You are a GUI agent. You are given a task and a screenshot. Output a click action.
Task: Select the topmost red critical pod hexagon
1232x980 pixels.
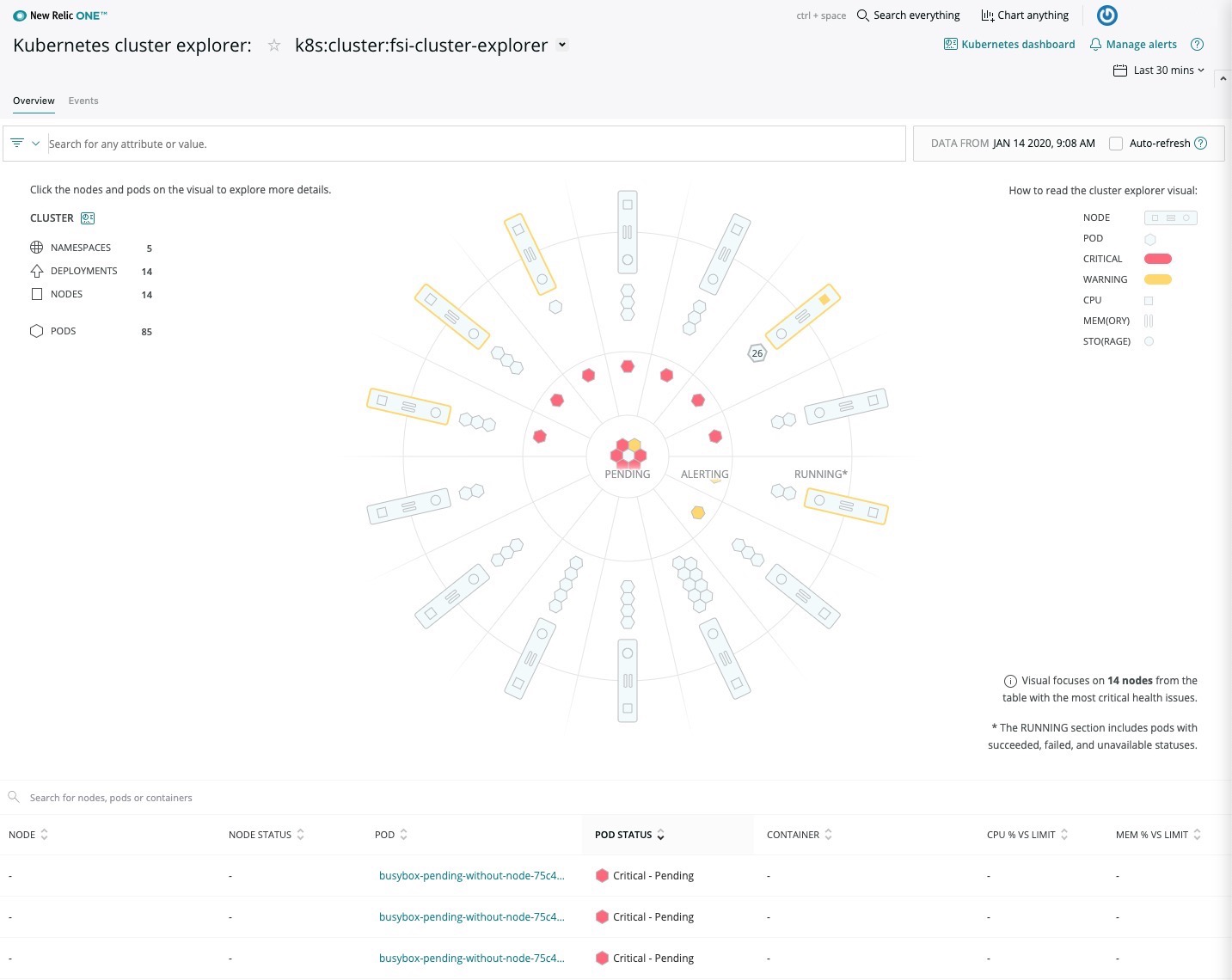628,366
